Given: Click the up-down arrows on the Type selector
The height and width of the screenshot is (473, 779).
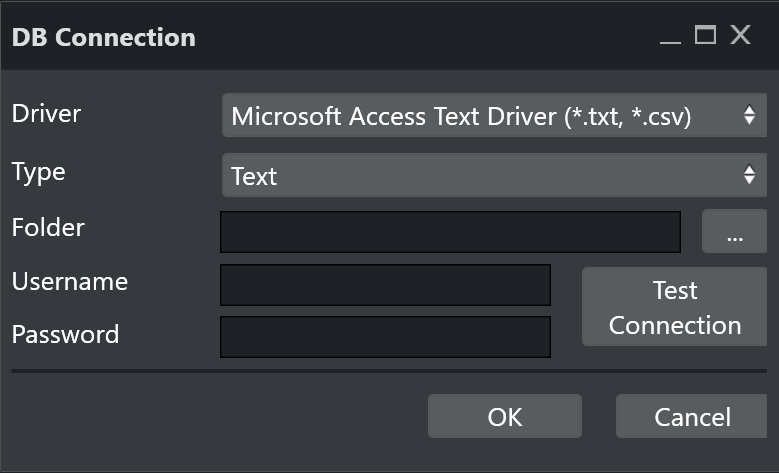Looking at the screenshot, I should click(749, 176).
